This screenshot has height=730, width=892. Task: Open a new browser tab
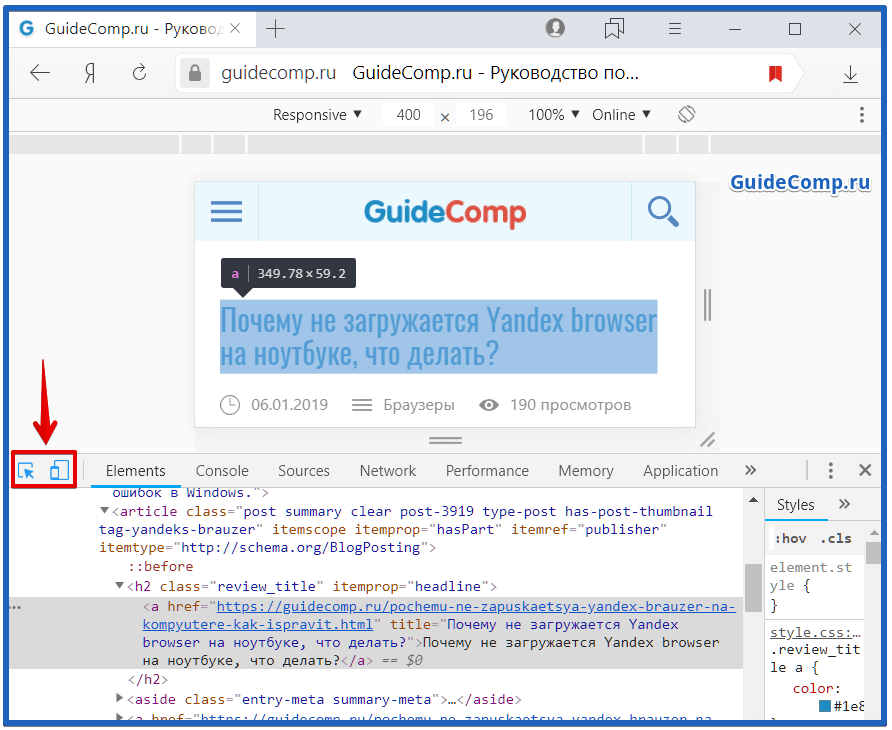[275, 28]
